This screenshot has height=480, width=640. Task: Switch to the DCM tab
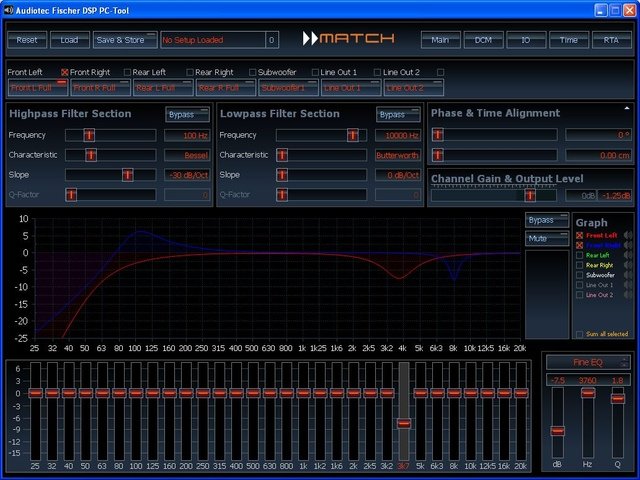483,40
